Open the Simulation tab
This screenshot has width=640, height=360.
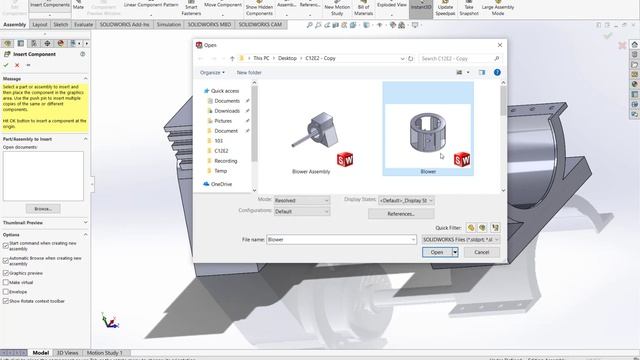tap(169, 24)
